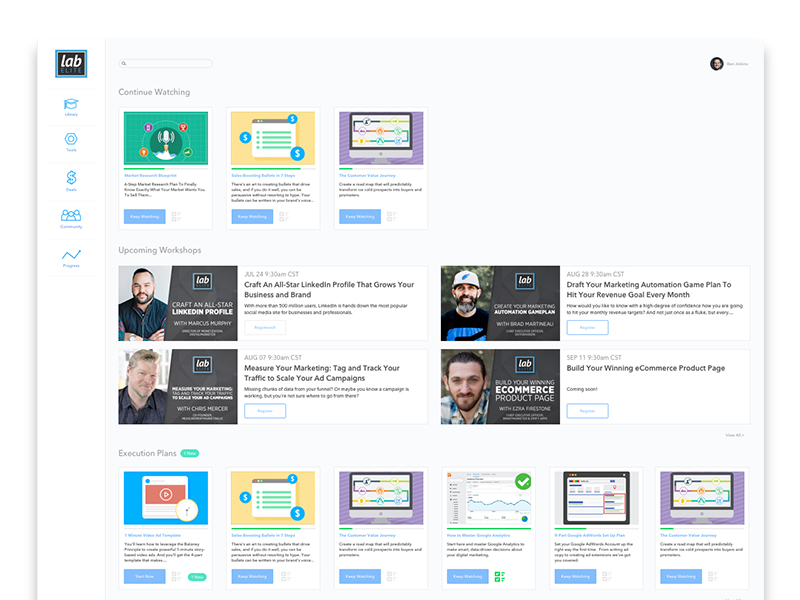Click the new badge beside Execution Plans
The width and height of the screenshot is (800, 600).
click(x=190, y=453)
